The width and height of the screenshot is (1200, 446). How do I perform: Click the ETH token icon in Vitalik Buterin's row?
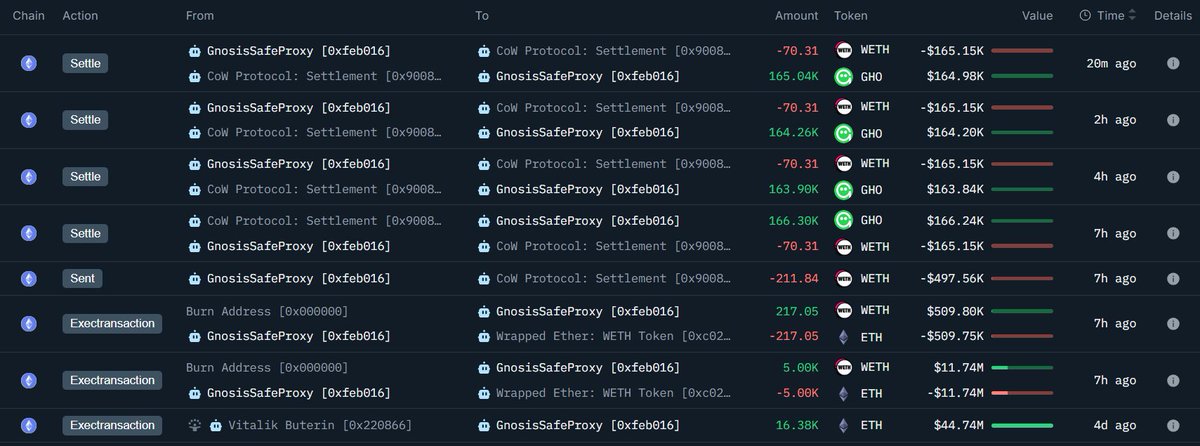pyautogui.click(x=843, y=425)
